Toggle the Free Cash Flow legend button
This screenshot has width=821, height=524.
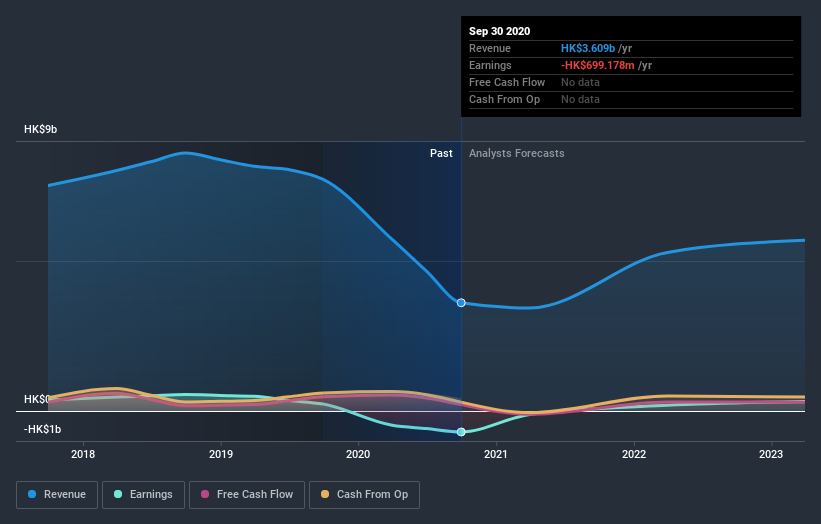pyautogui.click(x=247, y=495)
